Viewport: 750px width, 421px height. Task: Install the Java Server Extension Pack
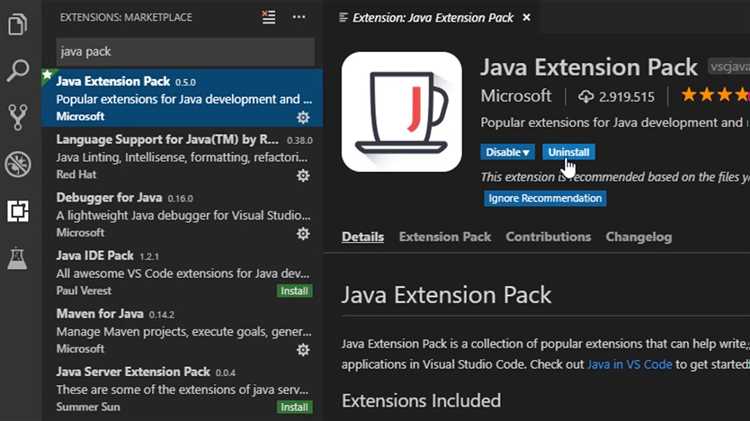(x=294, y=407)
